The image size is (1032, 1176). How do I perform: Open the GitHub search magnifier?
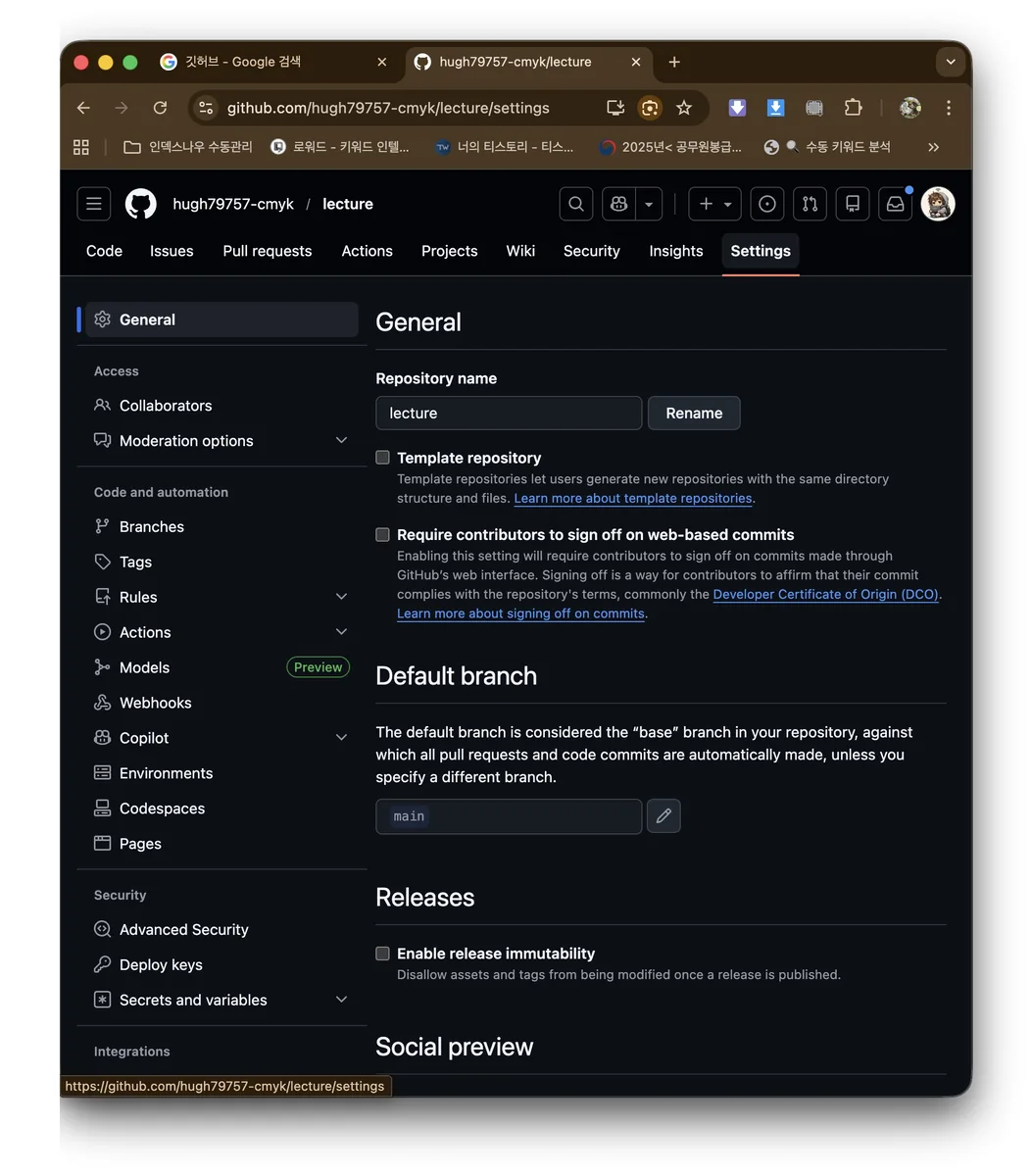(x=576, y=204)
